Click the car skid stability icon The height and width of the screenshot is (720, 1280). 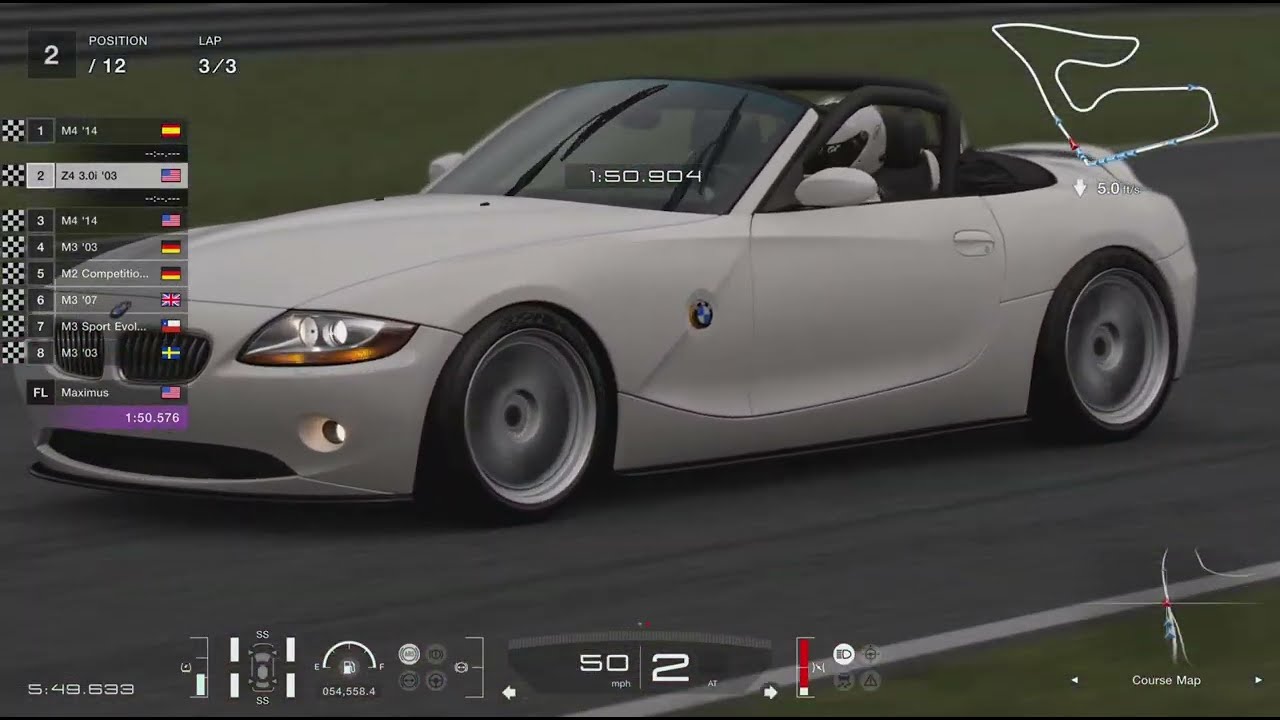(x=844, y=681)
